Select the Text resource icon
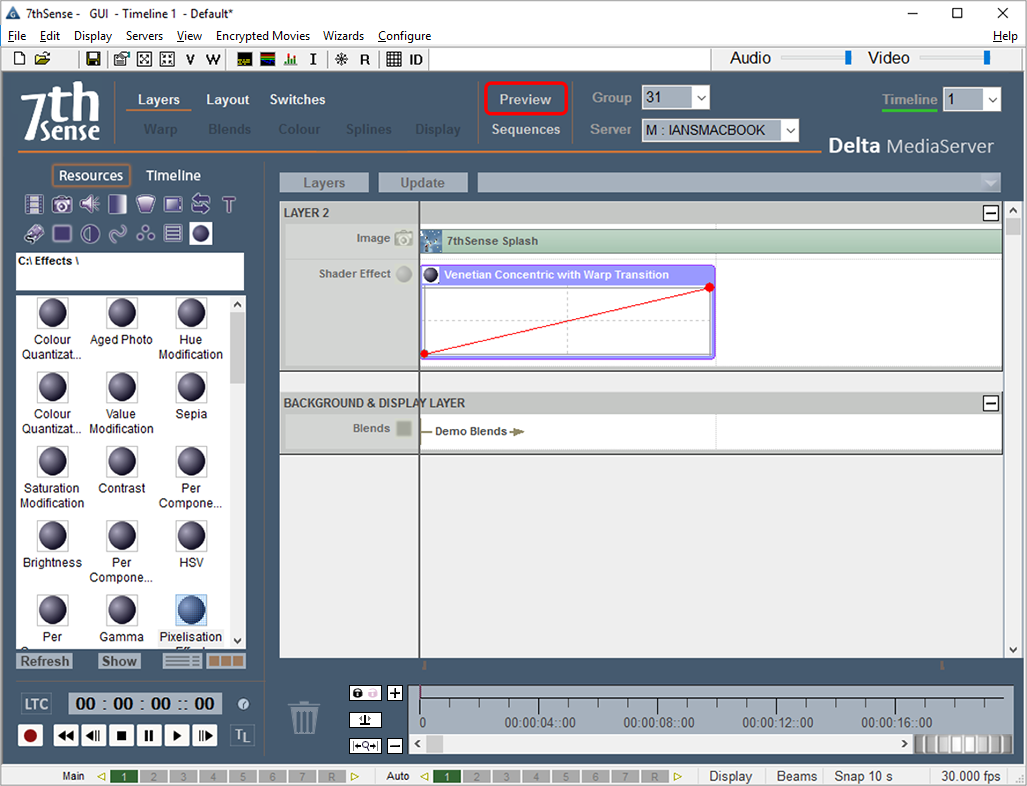The height and width of the screenshot is (786, 1027). [x=229, y=204]
